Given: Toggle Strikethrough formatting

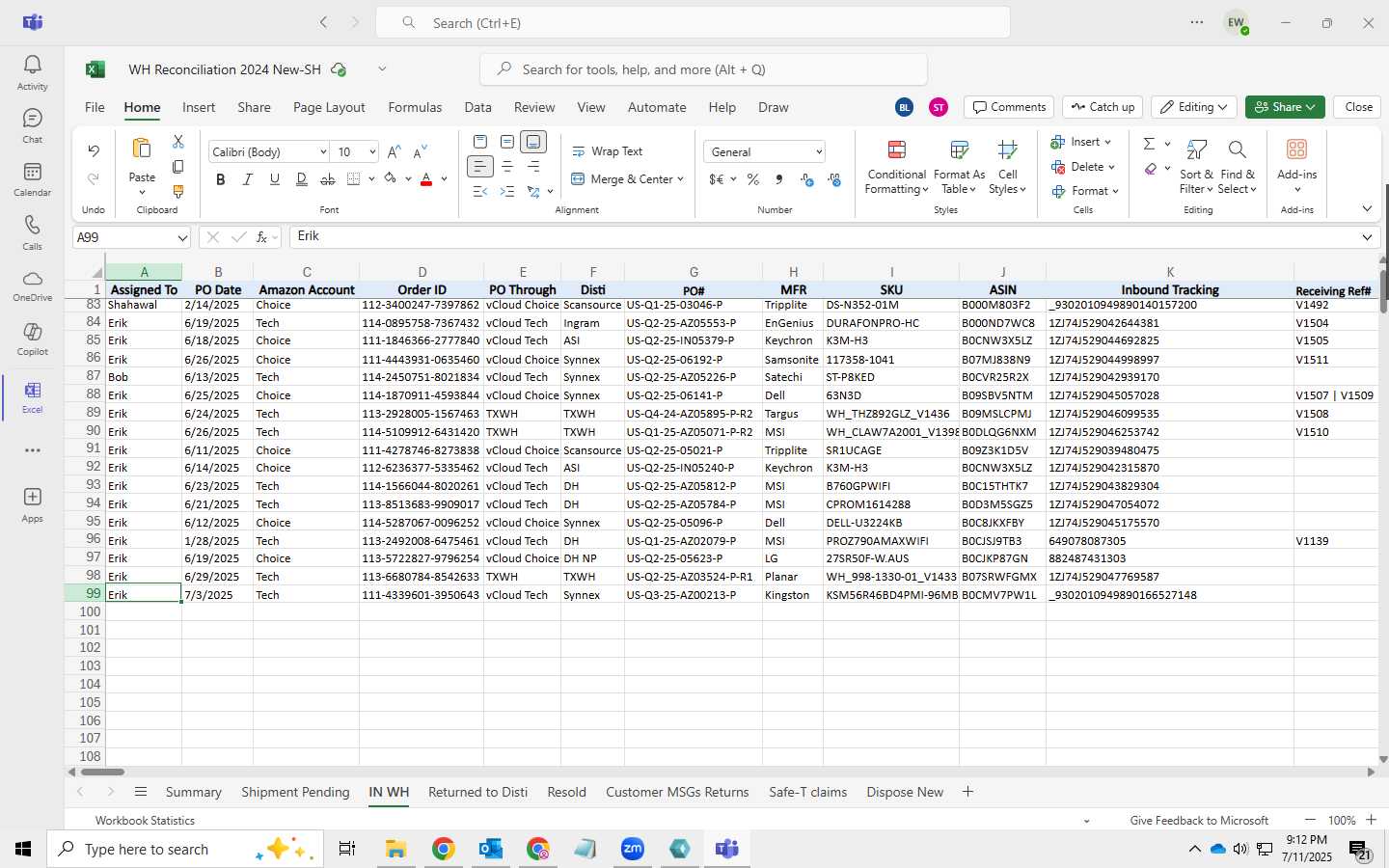Looking at the screenshot, I should click(328, 179).
